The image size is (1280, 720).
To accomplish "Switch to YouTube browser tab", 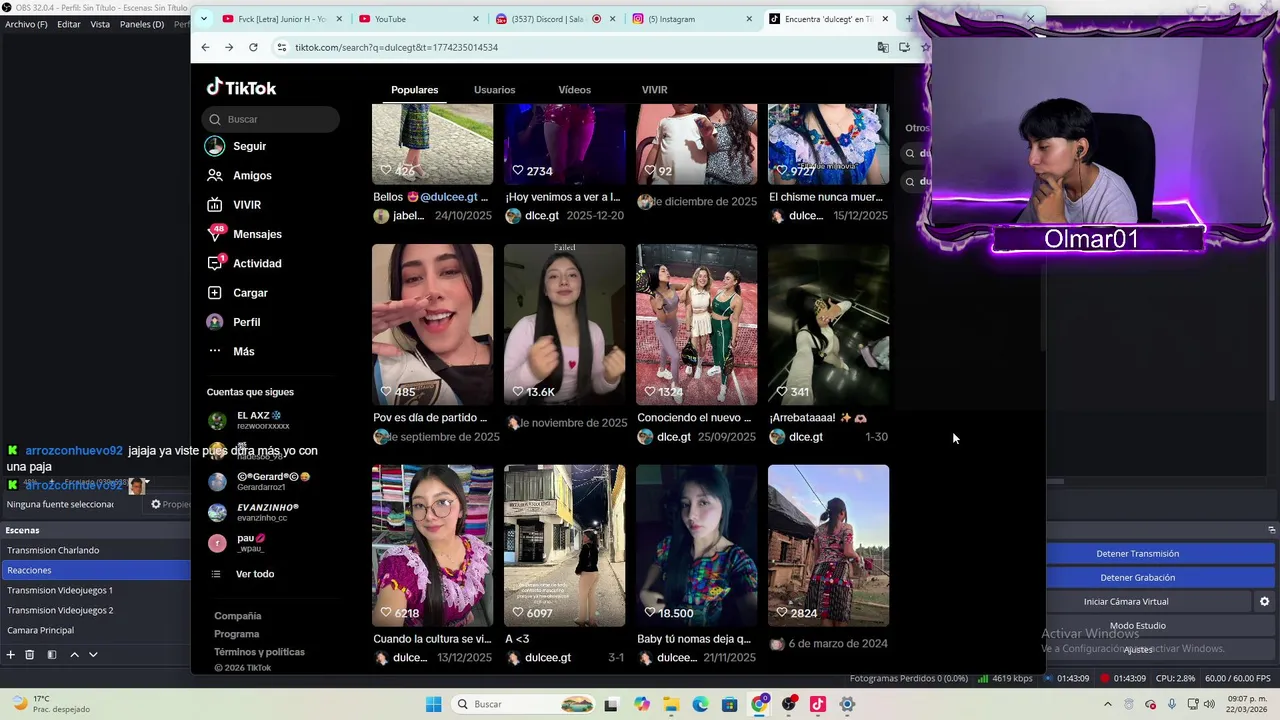I will point(419,19).
